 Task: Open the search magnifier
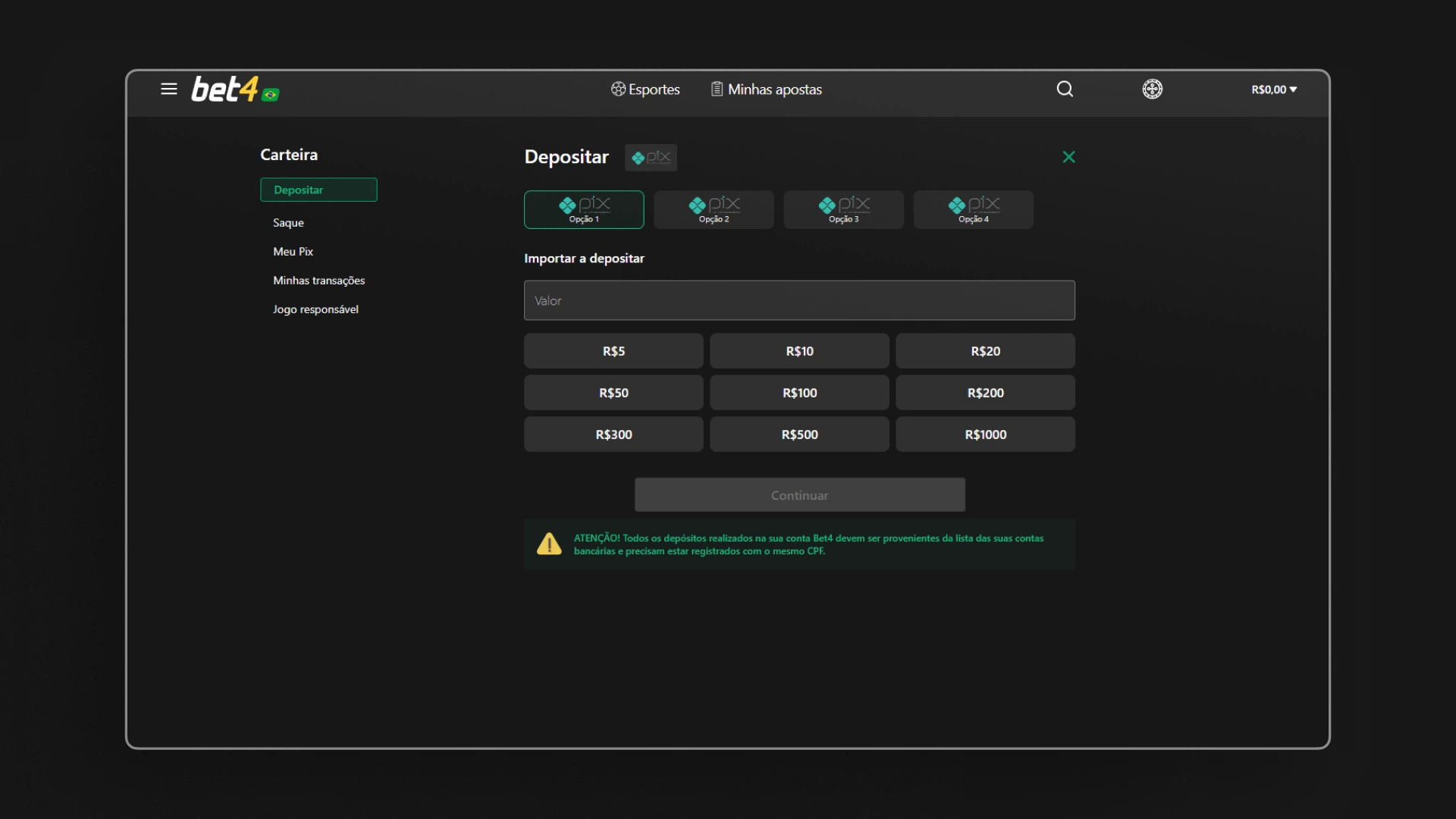click(x=1064, y=89)
